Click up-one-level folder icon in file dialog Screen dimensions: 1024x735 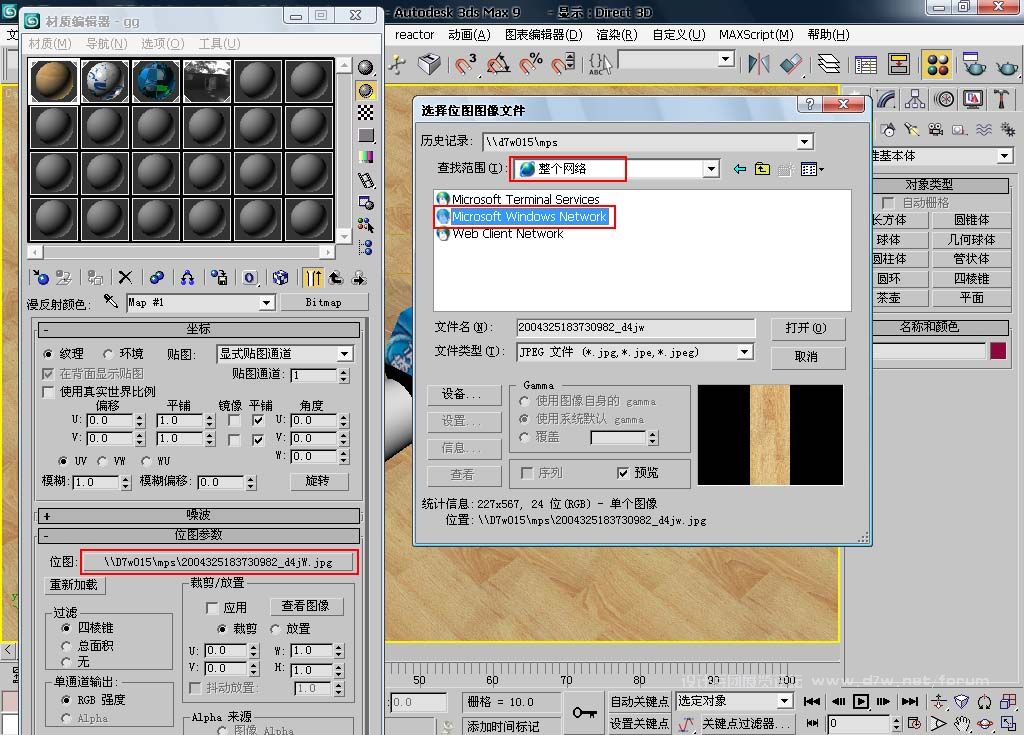click(x=762, y=169)
